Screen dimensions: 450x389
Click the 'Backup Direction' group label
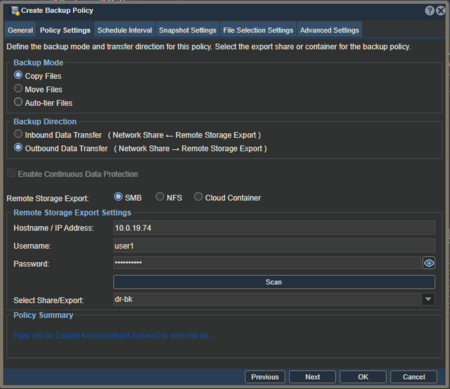click(x=45, y=122)
